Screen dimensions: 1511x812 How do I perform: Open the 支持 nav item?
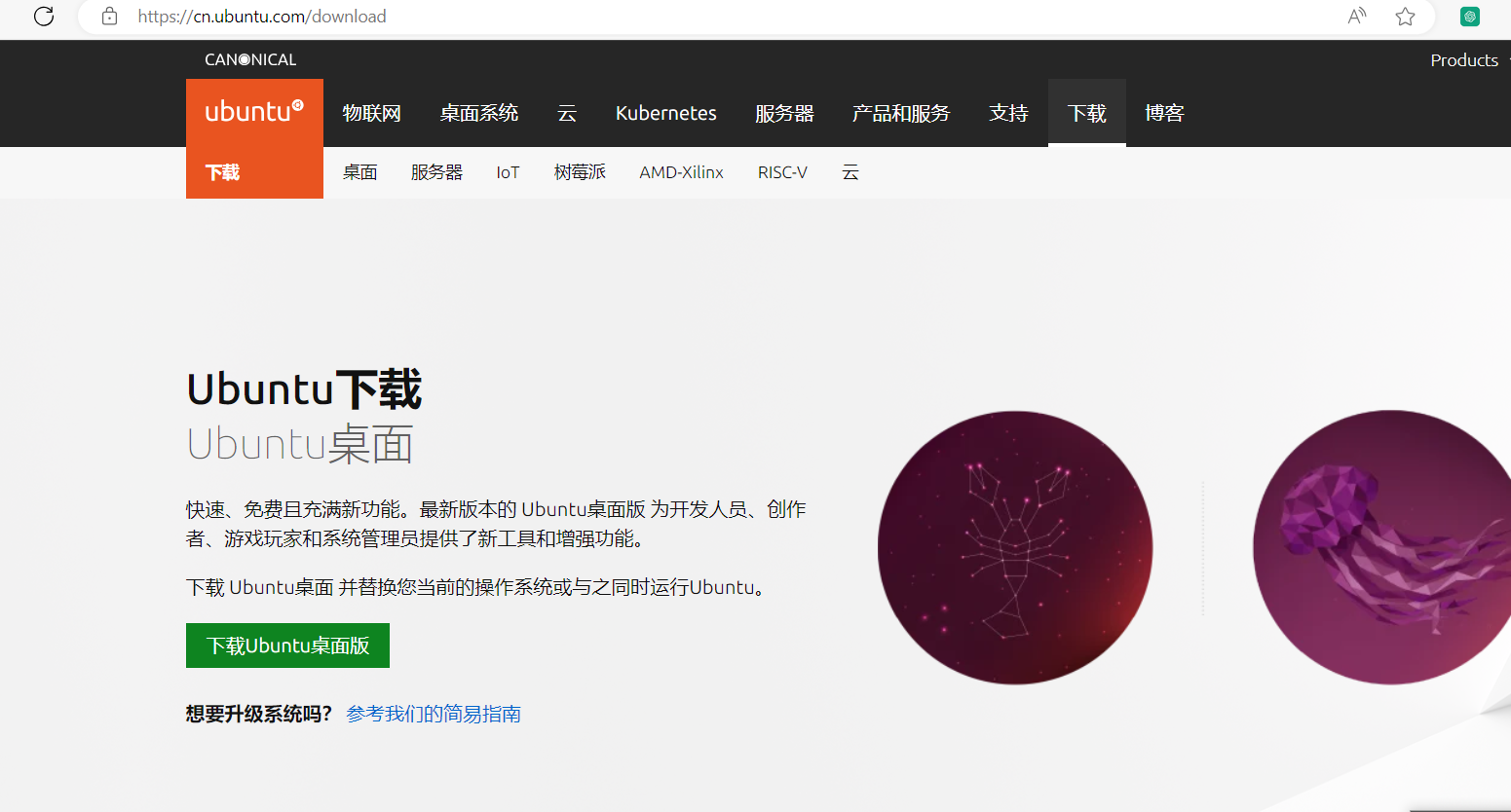click(x=1008, y=113)
